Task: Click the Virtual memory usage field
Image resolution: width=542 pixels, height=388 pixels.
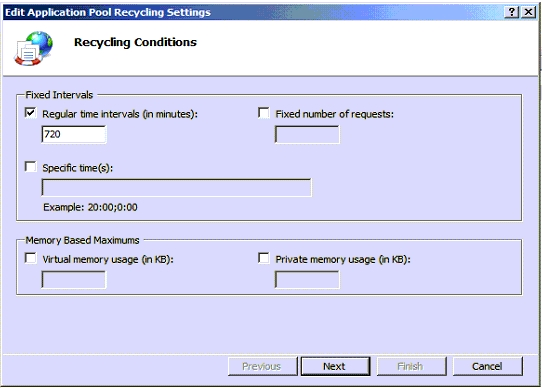Action: click(74, 279)
